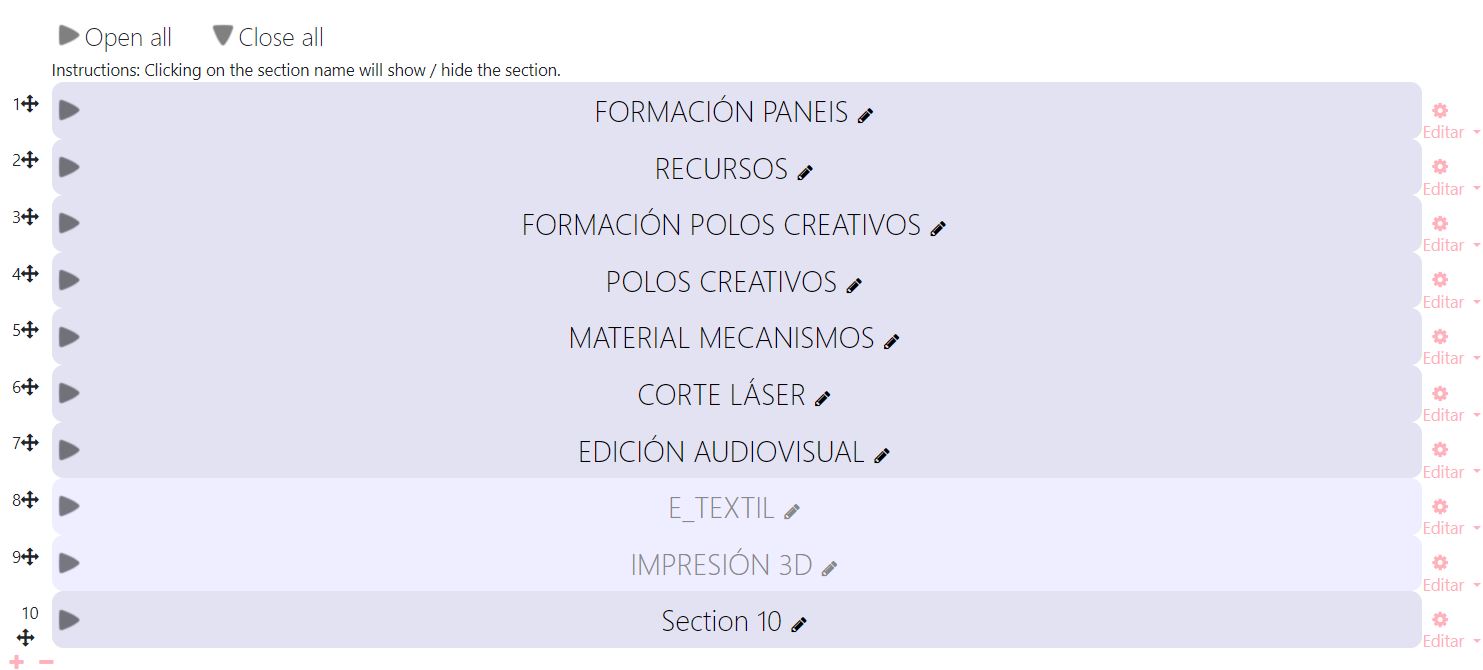
Task: Open the Editar dropdown for RECURSOS
Action: click(1449, 189)
